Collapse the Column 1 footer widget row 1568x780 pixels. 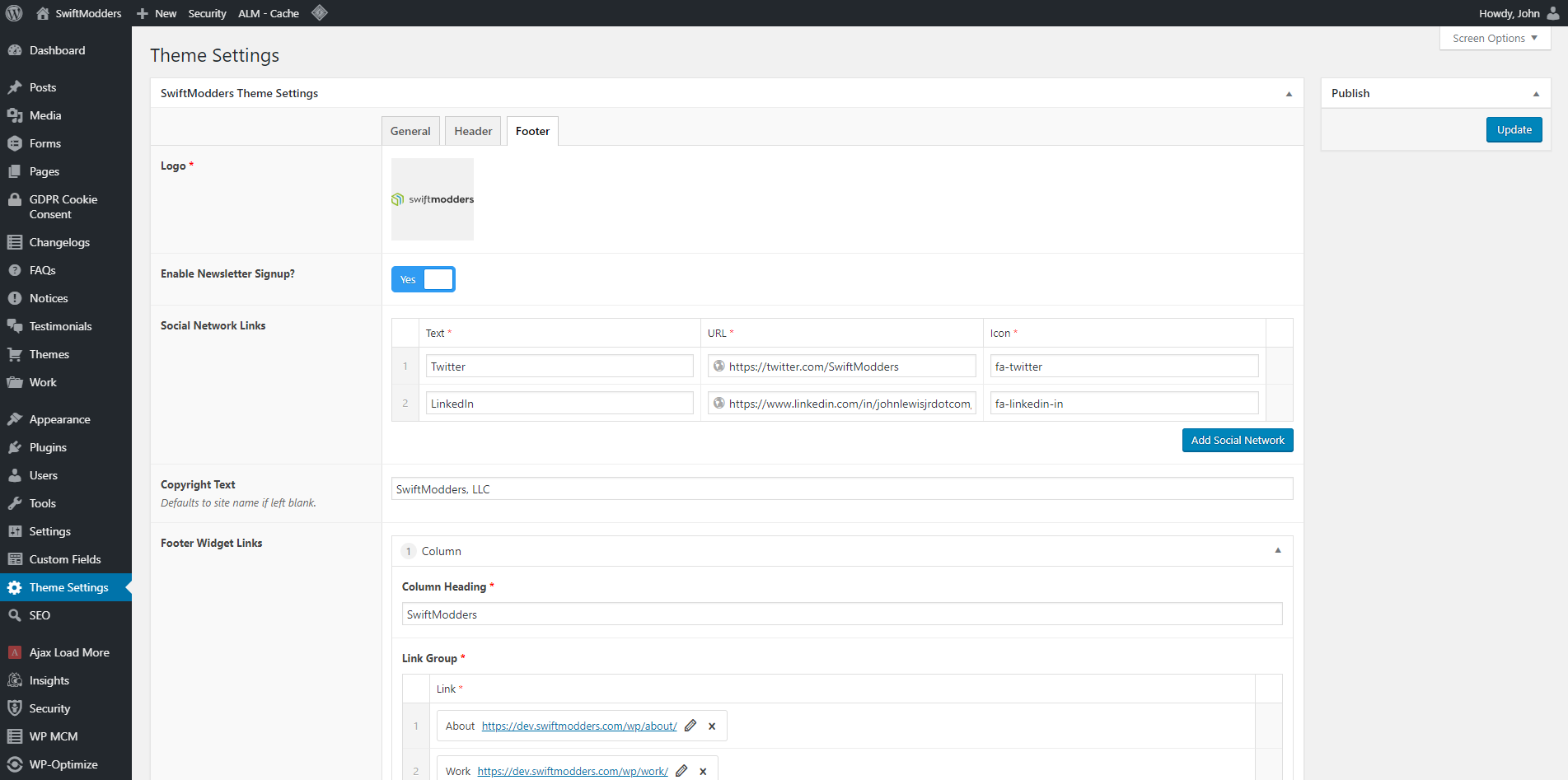click(x=1278, y=550)
